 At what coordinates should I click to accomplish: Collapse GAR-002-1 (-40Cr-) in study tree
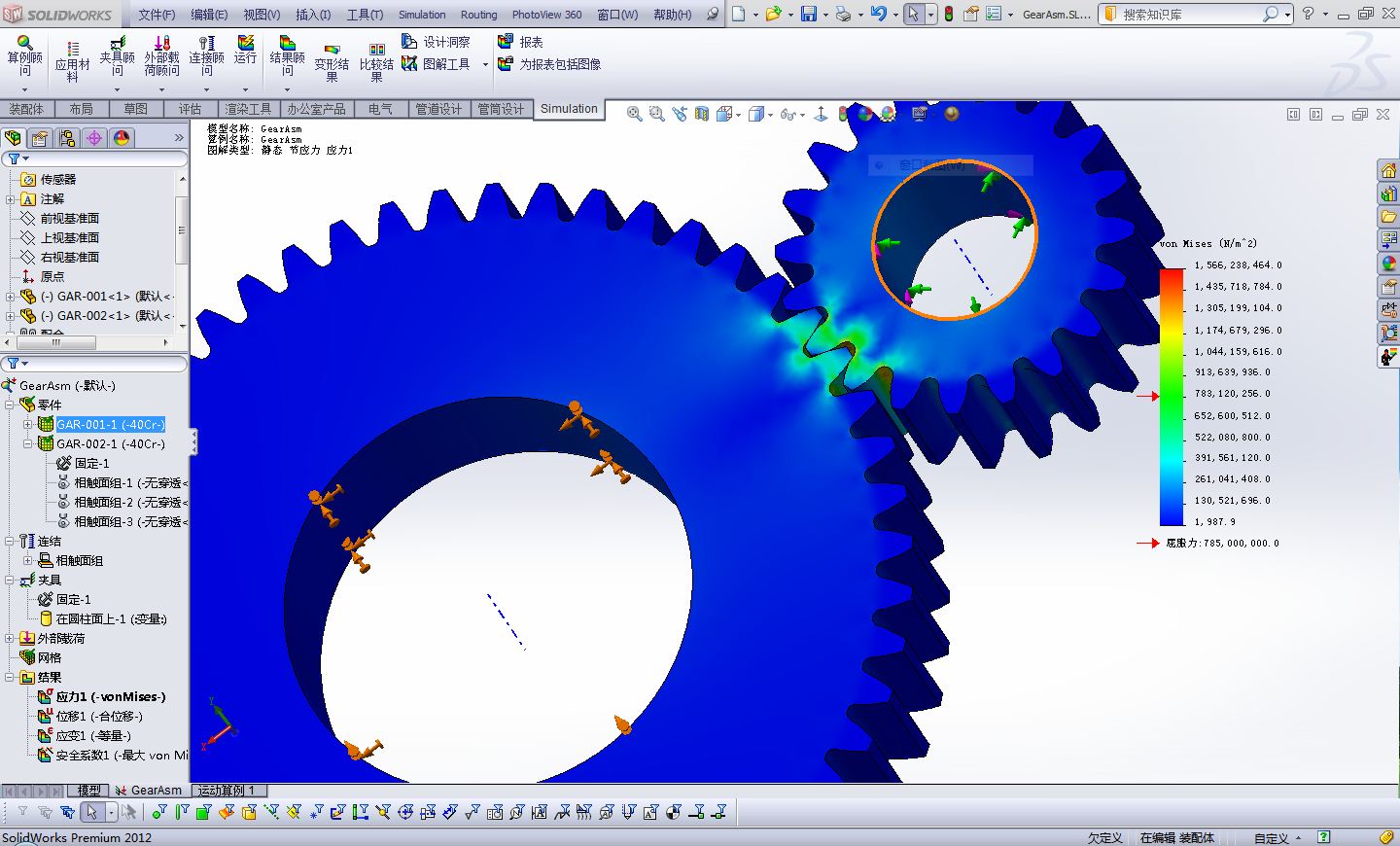(x=27, y=443)
